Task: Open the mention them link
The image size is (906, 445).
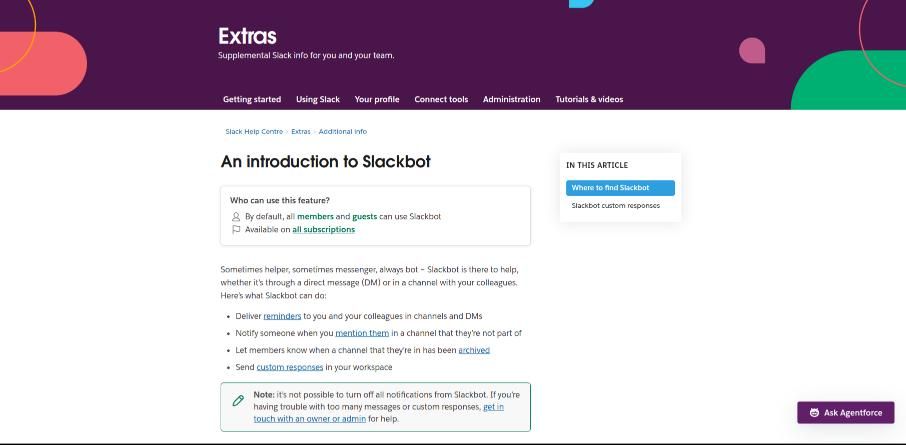Action: 362,333
